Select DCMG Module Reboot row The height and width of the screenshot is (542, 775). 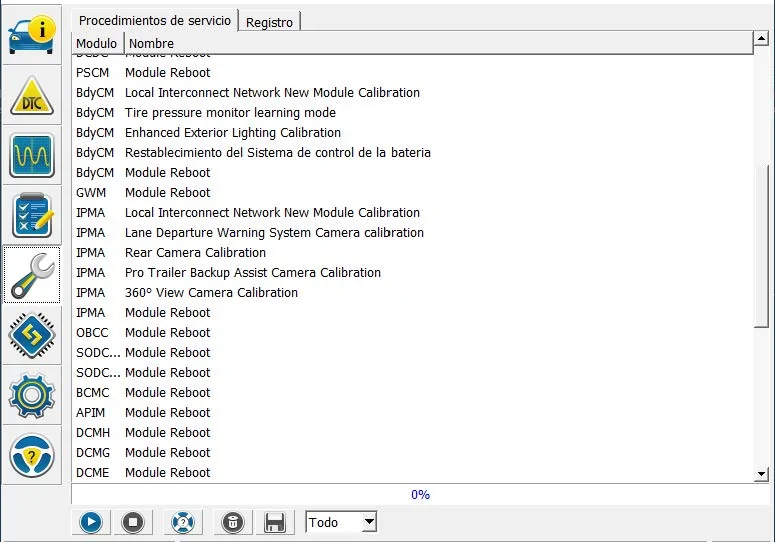pyautogui.click(x=413, y=453)
